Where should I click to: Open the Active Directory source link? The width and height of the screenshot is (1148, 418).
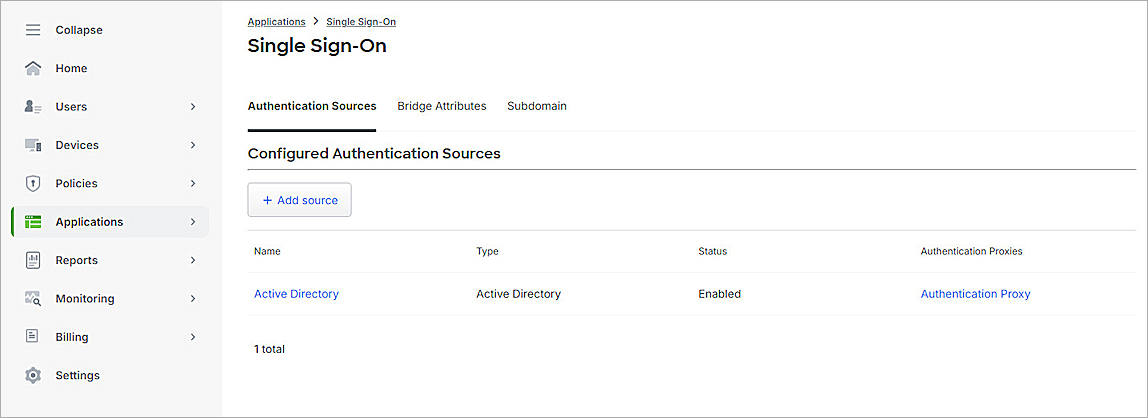(x=296, y=294)
